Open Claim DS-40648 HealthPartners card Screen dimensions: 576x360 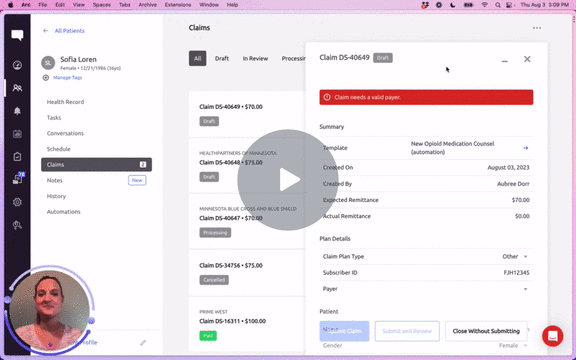point(247,165)
